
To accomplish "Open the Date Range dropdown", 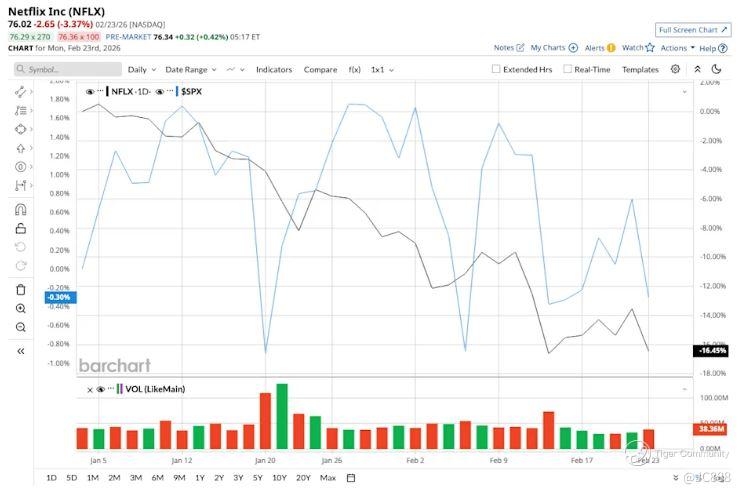I will 191,70.
